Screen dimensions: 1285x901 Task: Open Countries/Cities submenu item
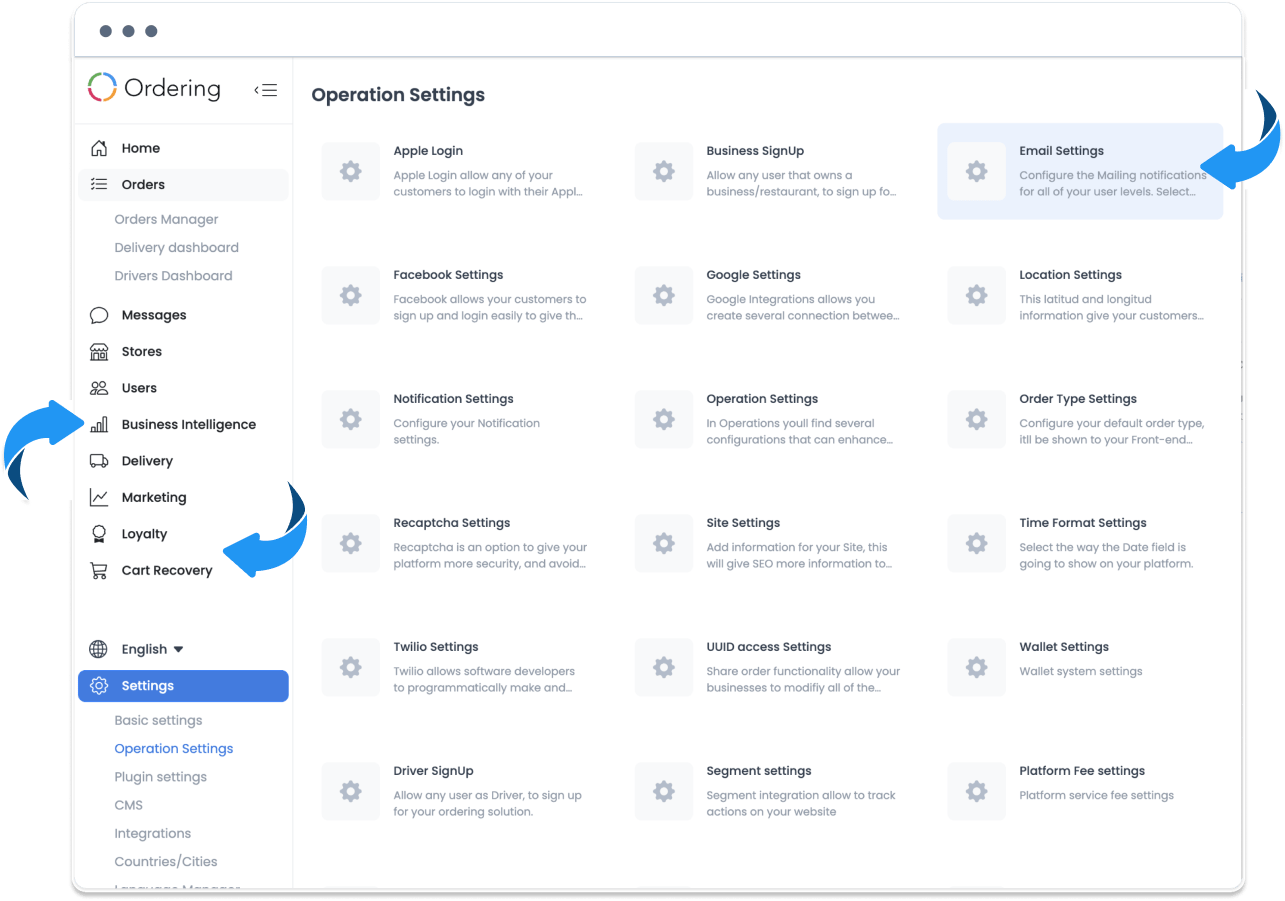coord(165,861)
